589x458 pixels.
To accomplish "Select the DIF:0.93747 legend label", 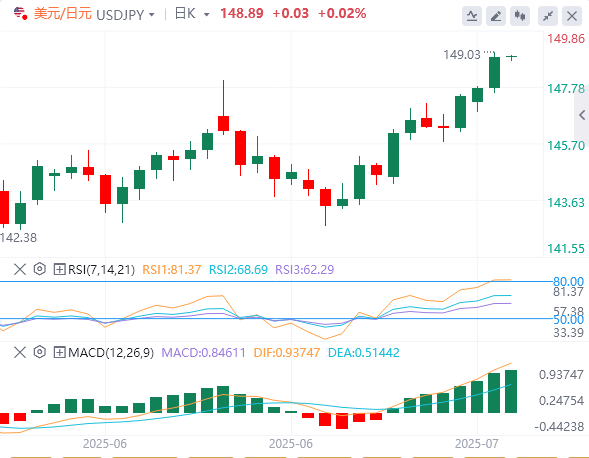I will pyautogui.click(x=287, y=352).
